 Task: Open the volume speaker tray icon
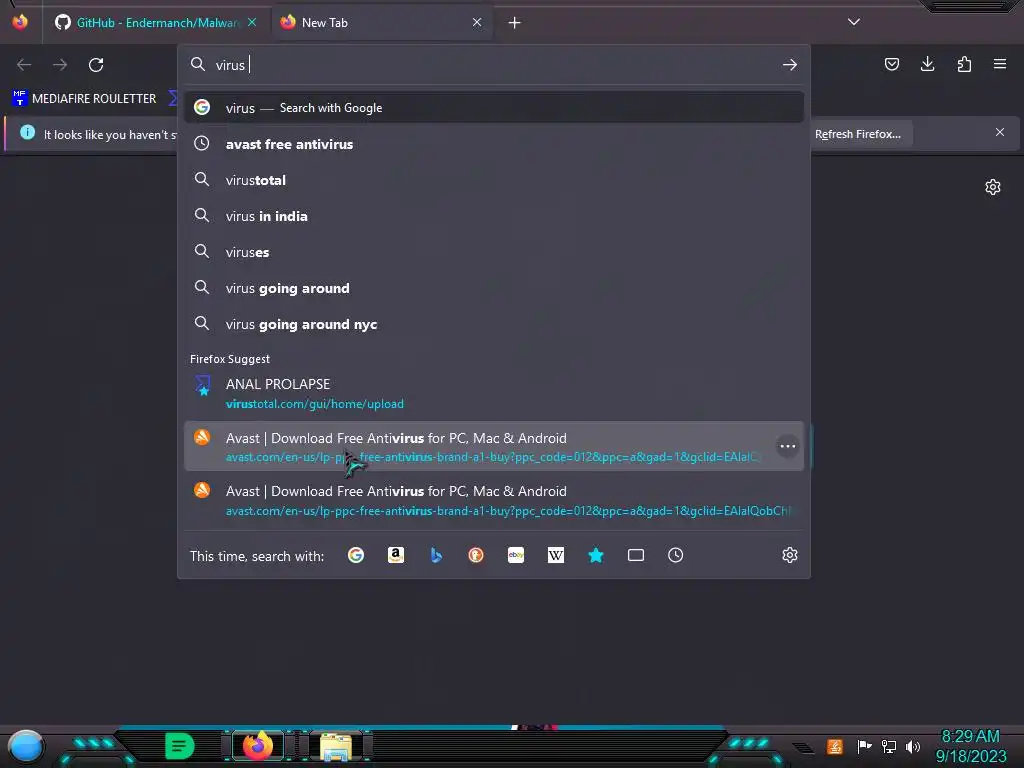(913, 746)
